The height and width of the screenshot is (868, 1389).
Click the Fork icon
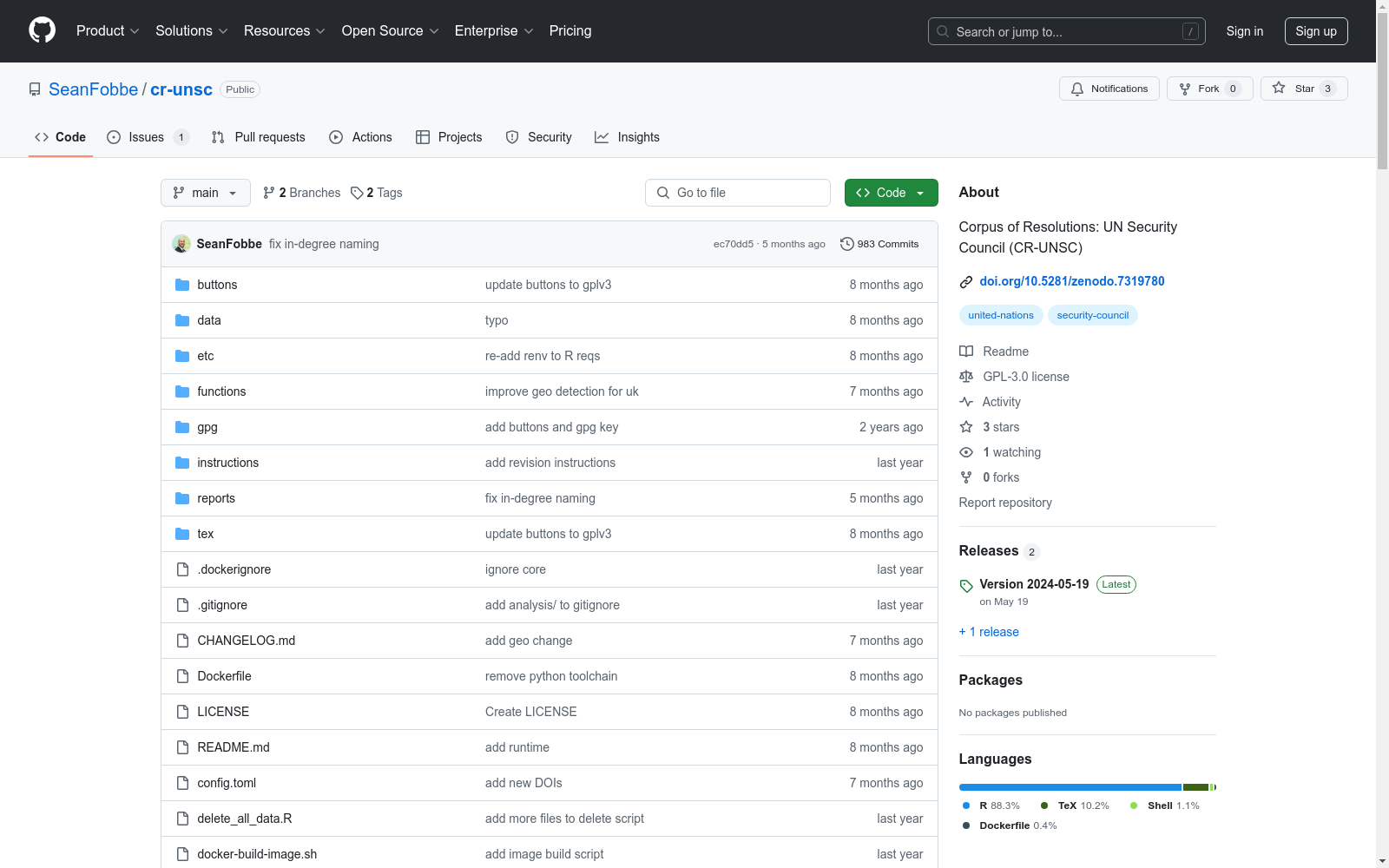coord(1185,89)
